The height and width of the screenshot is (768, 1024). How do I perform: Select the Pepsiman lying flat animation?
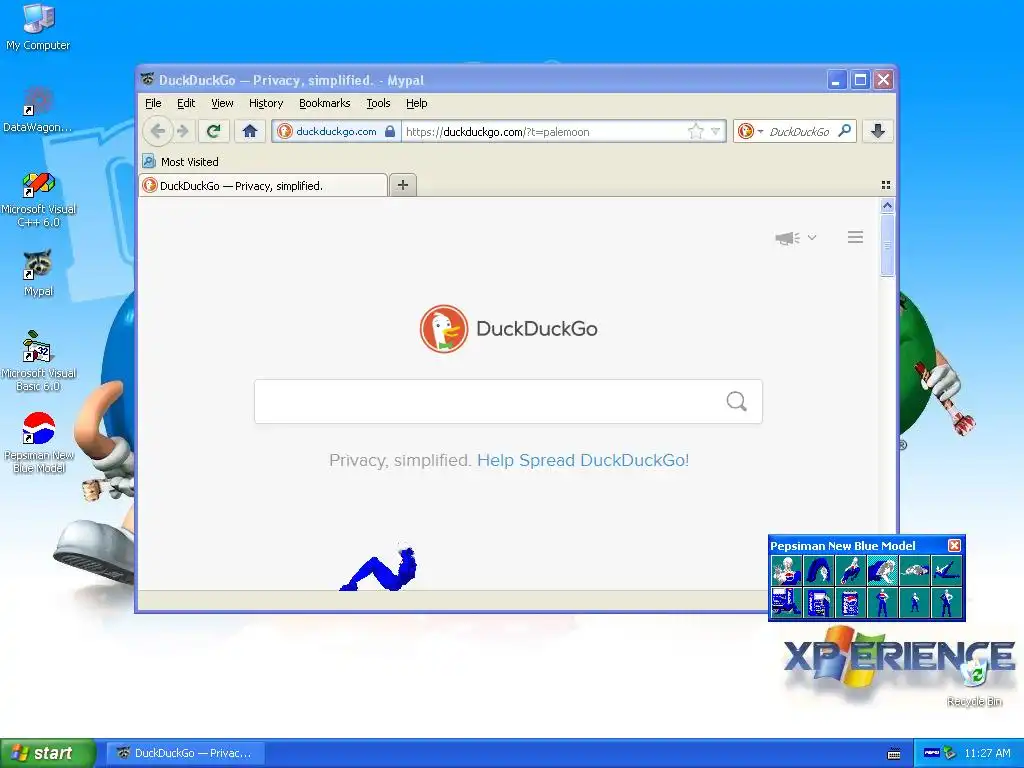pos(914,570)
